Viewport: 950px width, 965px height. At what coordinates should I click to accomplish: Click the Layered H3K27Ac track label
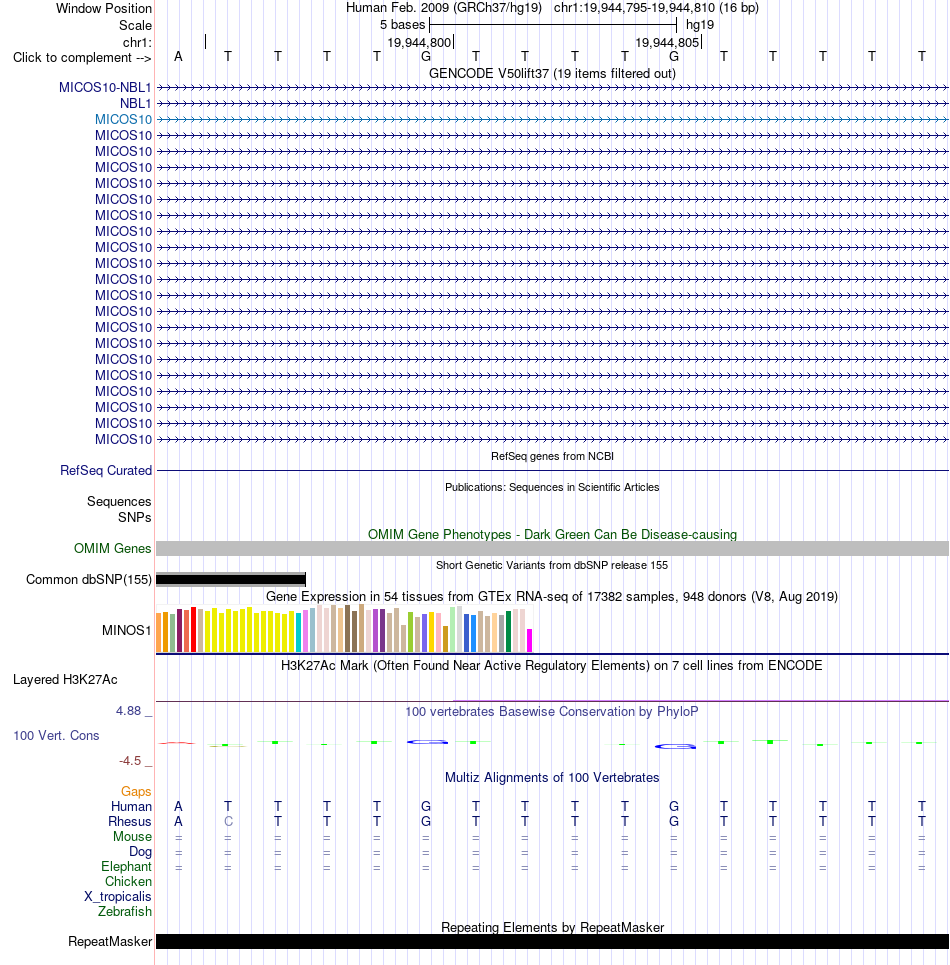click(x=65, y=679)
